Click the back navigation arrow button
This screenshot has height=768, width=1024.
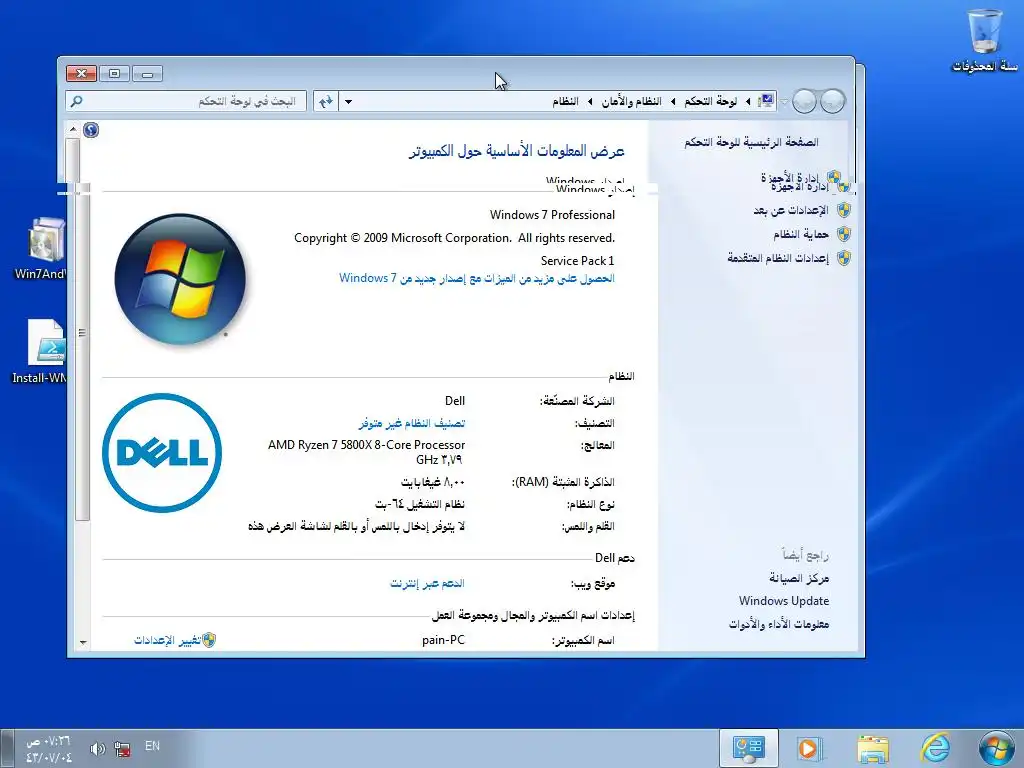point(833,101)
